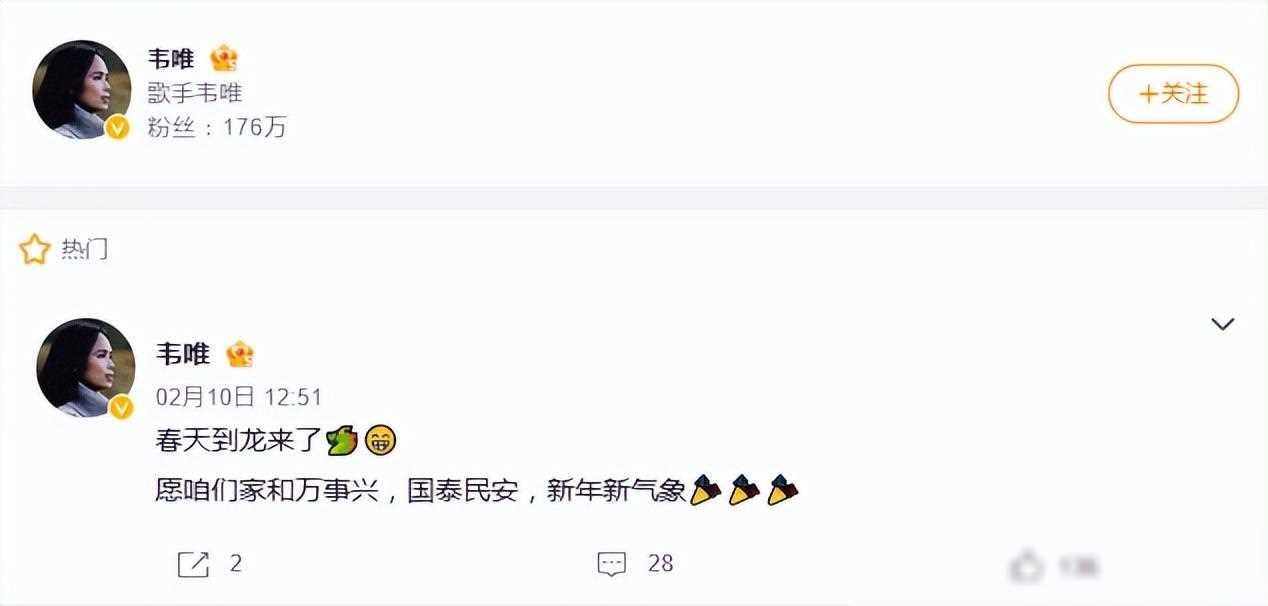Open the post timestamp 02月10日 12:51
1268x606 pixels.
coord(239,397)
